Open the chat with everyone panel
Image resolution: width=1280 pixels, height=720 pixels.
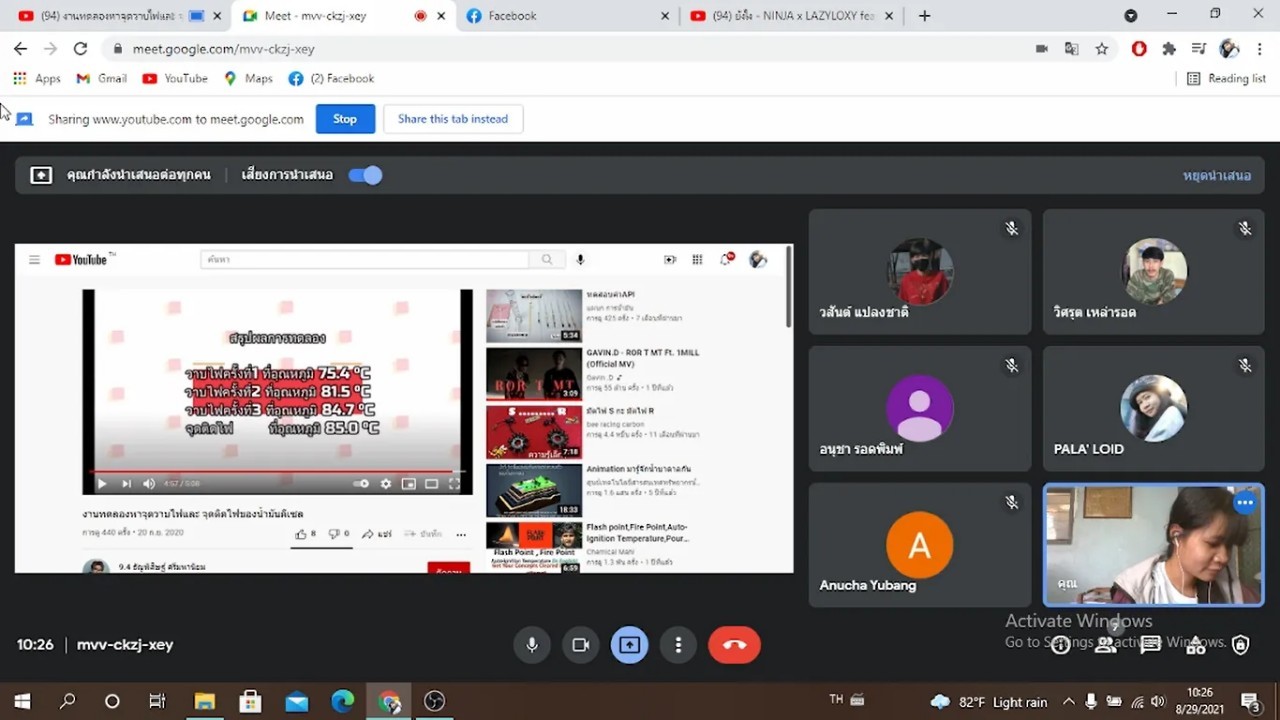[x=1150, y=645]
